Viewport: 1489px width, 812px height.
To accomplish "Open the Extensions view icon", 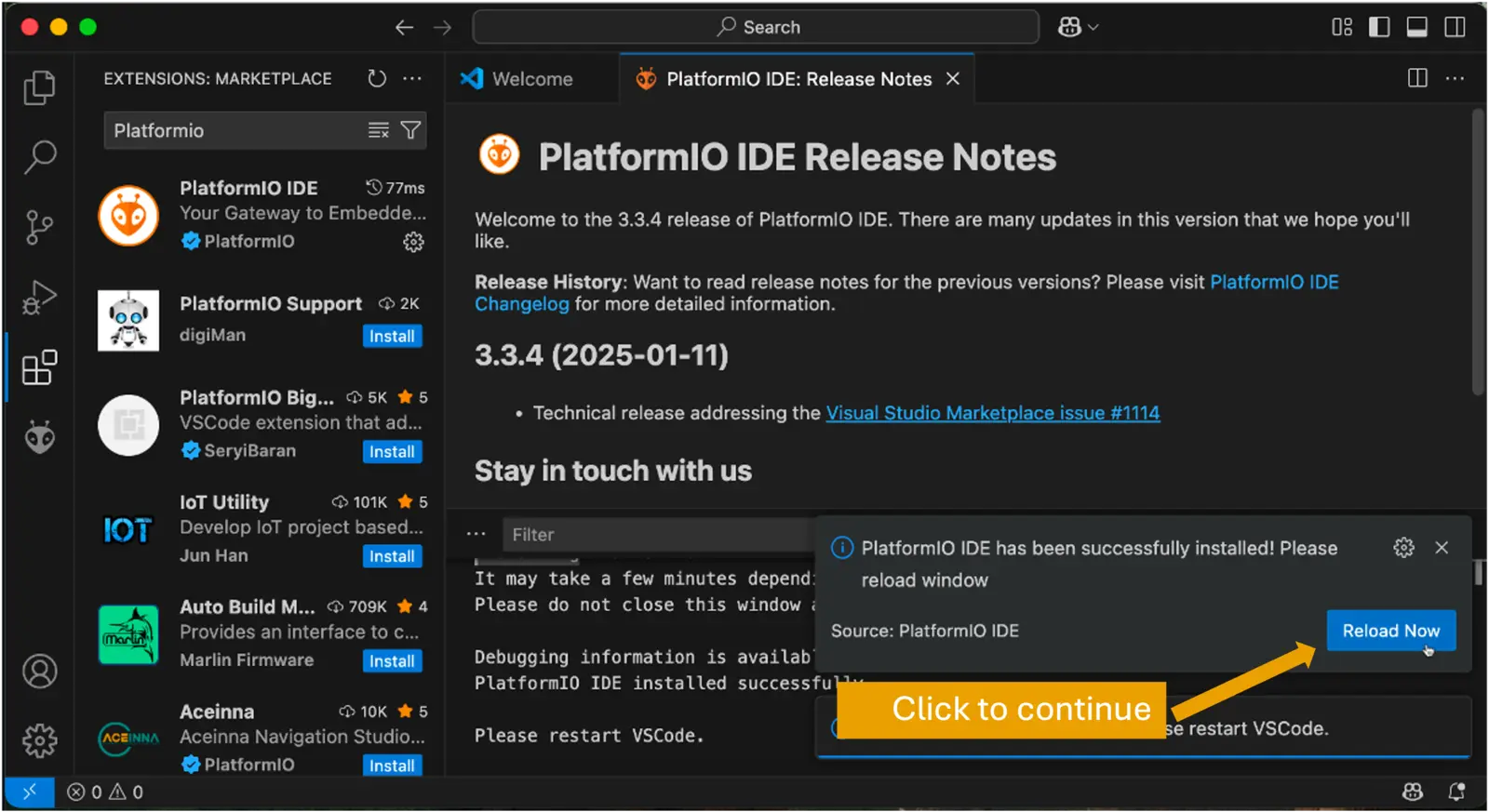I will (x=39, y=367).
